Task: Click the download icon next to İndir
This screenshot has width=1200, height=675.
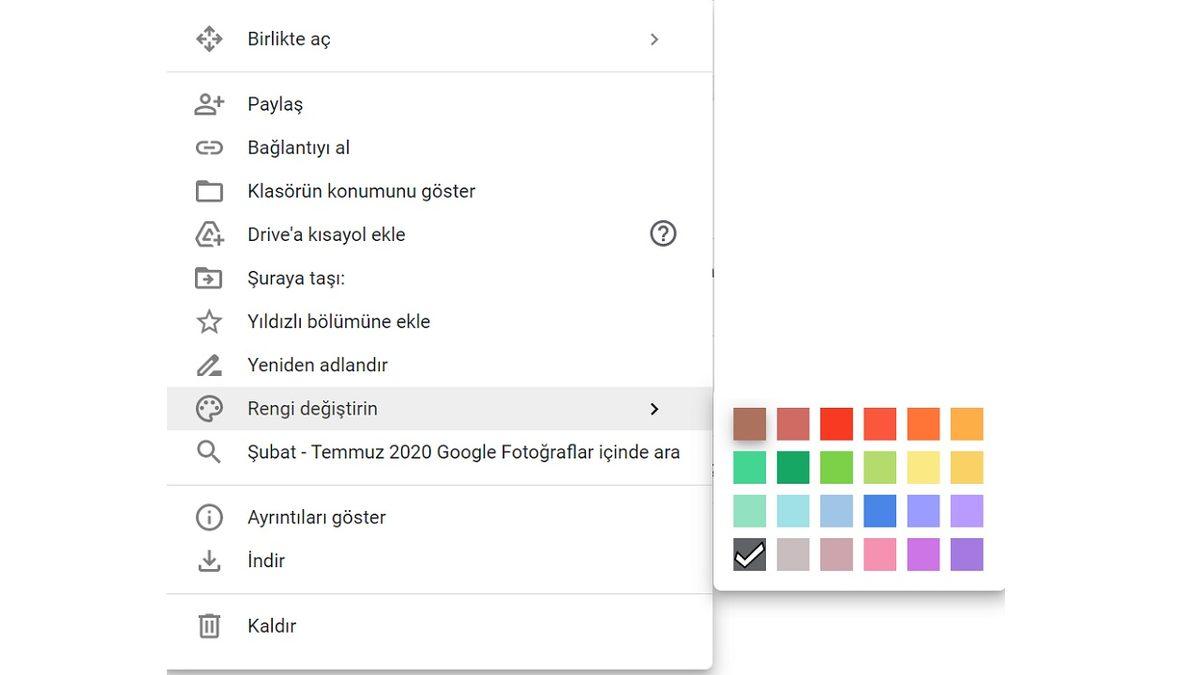Action: coord(209,560)
